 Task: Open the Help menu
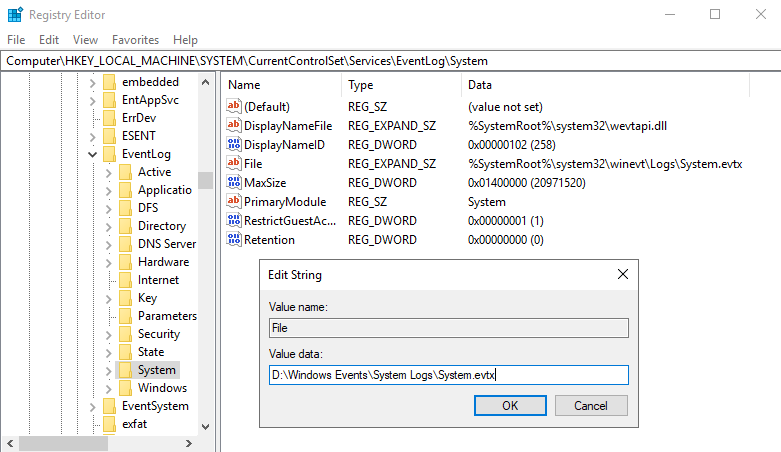[185, 40]
